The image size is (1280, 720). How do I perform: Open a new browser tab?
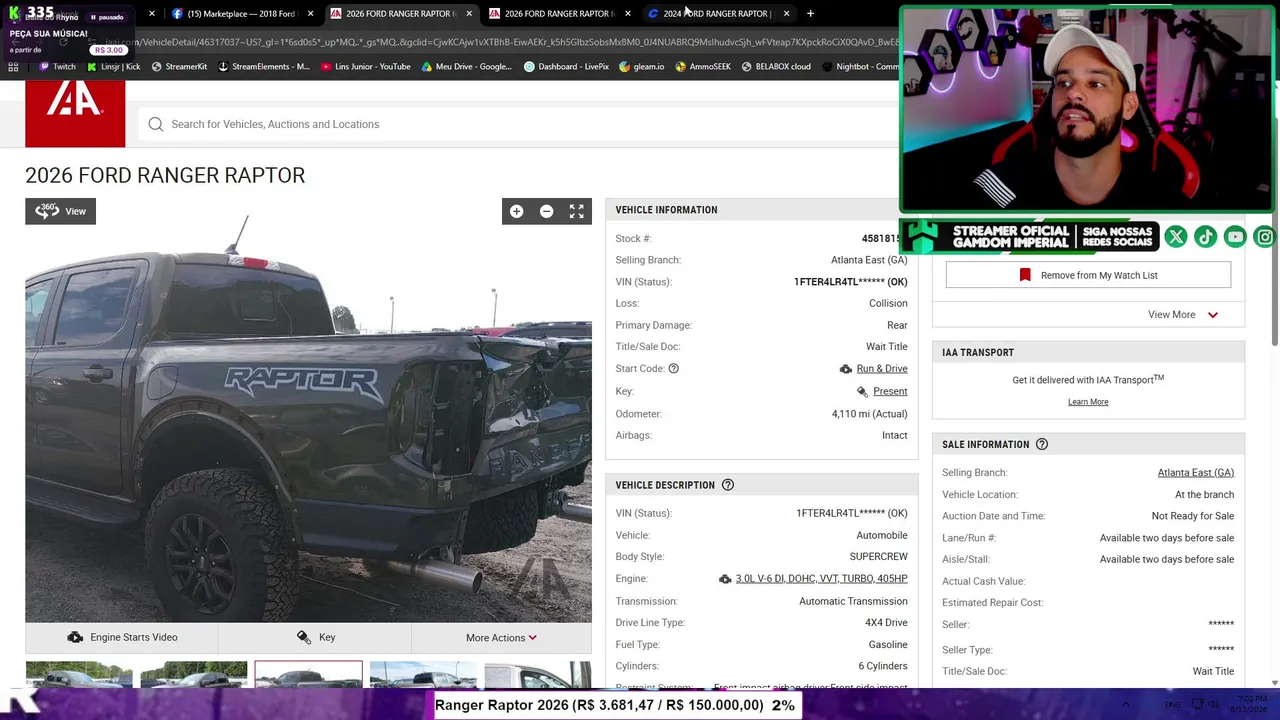pos(810,14)
